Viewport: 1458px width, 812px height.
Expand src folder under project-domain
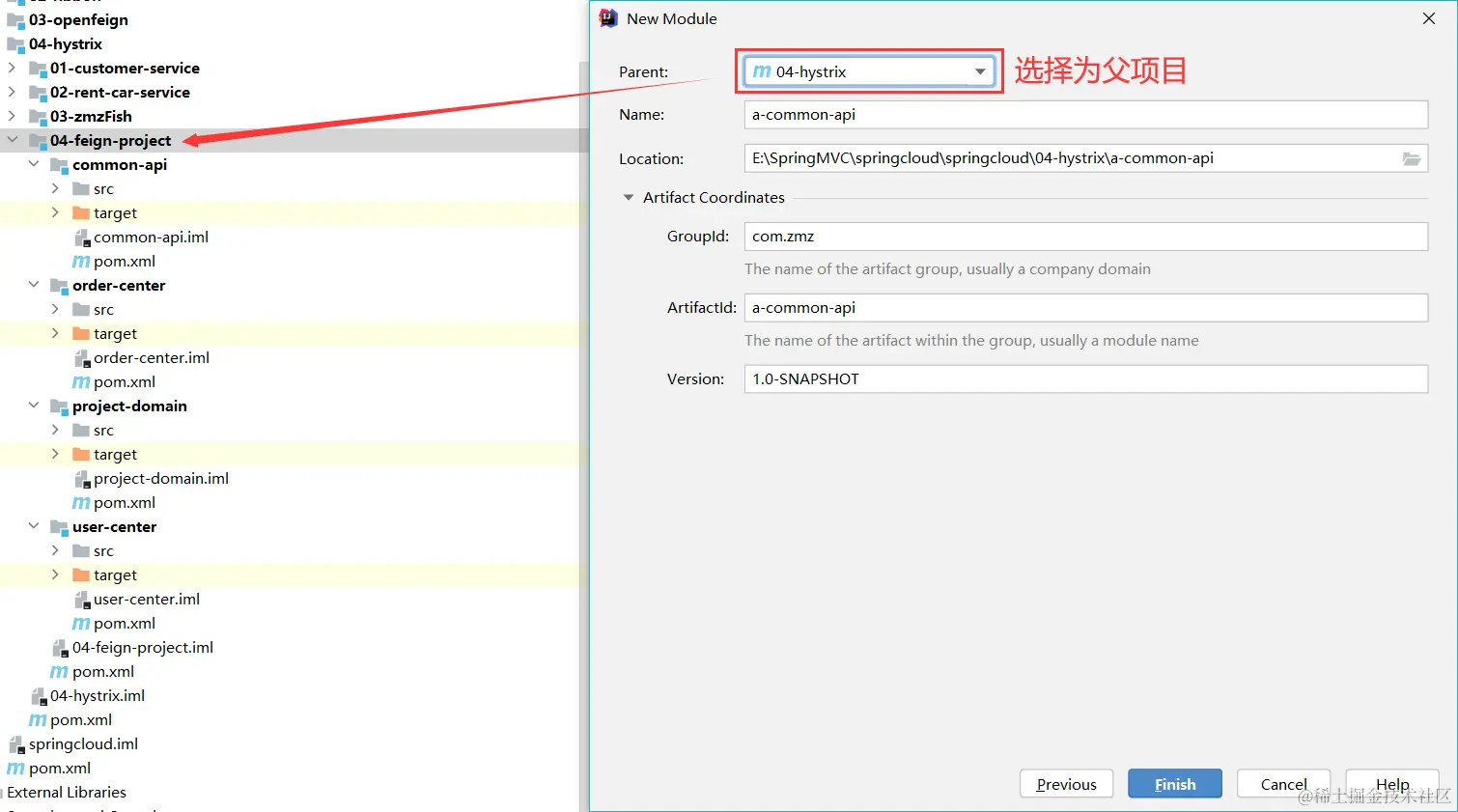[x=55, y=430]
